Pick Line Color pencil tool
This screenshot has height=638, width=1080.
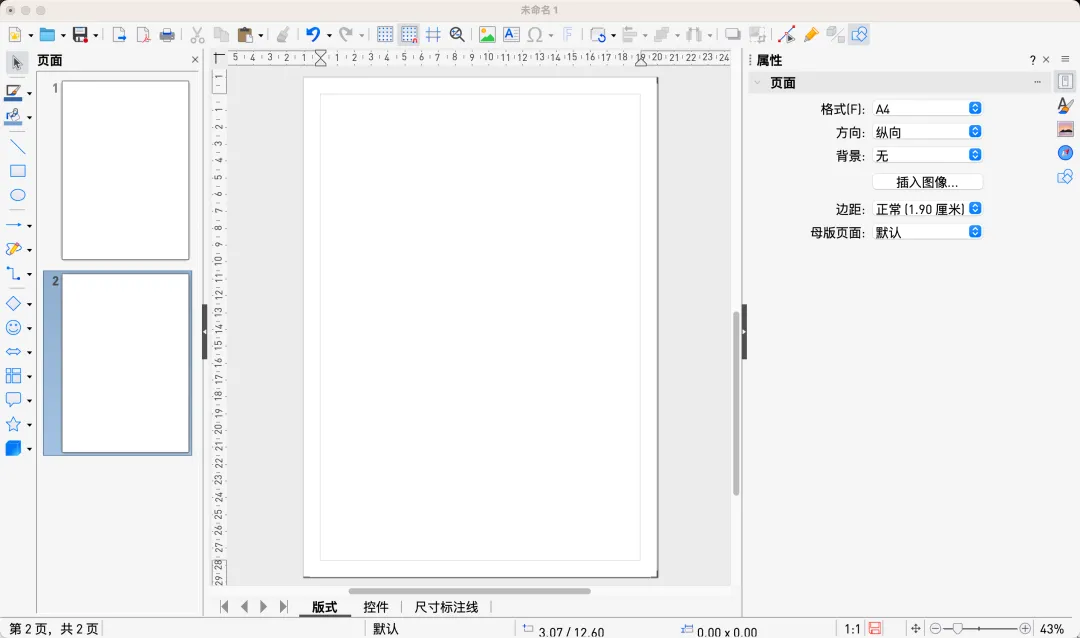click(13, 92)
